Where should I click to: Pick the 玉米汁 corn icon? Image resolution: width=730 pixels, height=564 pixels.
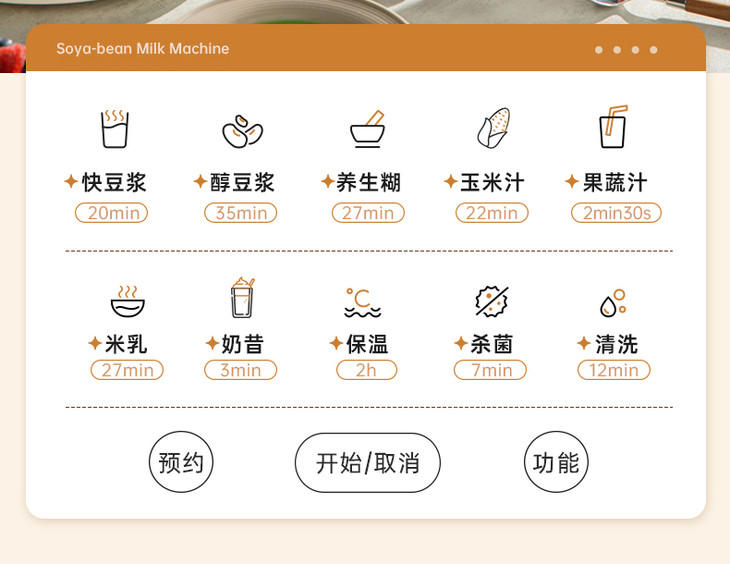click(493, 128)
